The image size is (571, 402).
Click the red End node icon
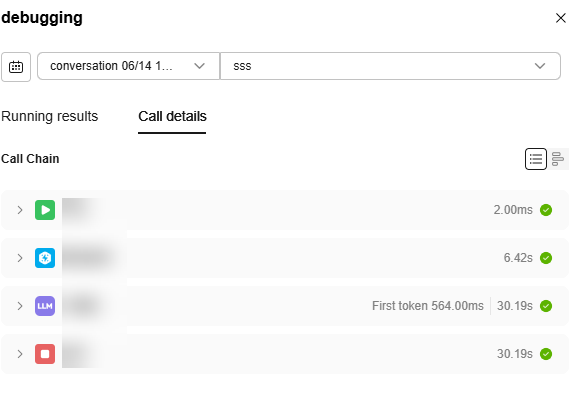[45, 354]
